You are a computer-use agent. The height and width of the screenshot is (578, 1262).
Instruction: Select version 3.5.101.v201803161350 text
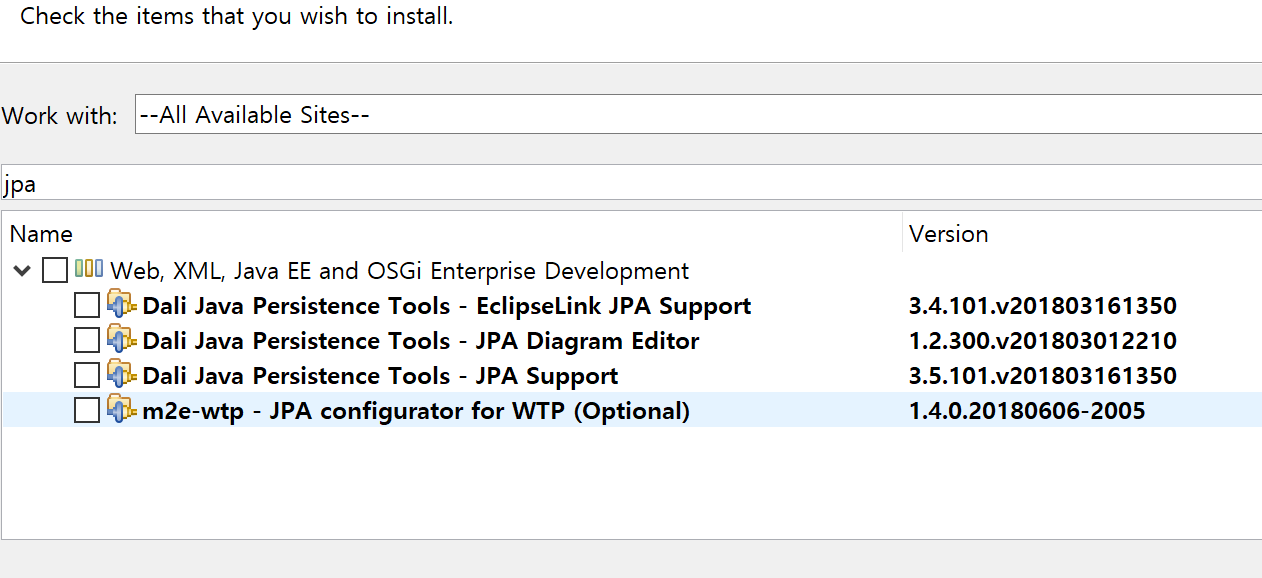coord(1043,375)
